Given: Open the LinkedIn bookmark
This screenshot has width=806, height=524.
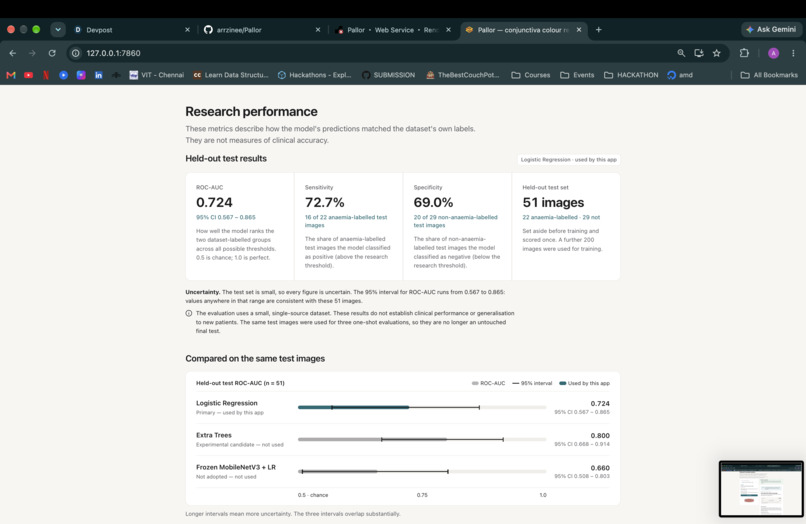Looking at the screenshot, I should 98,75.
